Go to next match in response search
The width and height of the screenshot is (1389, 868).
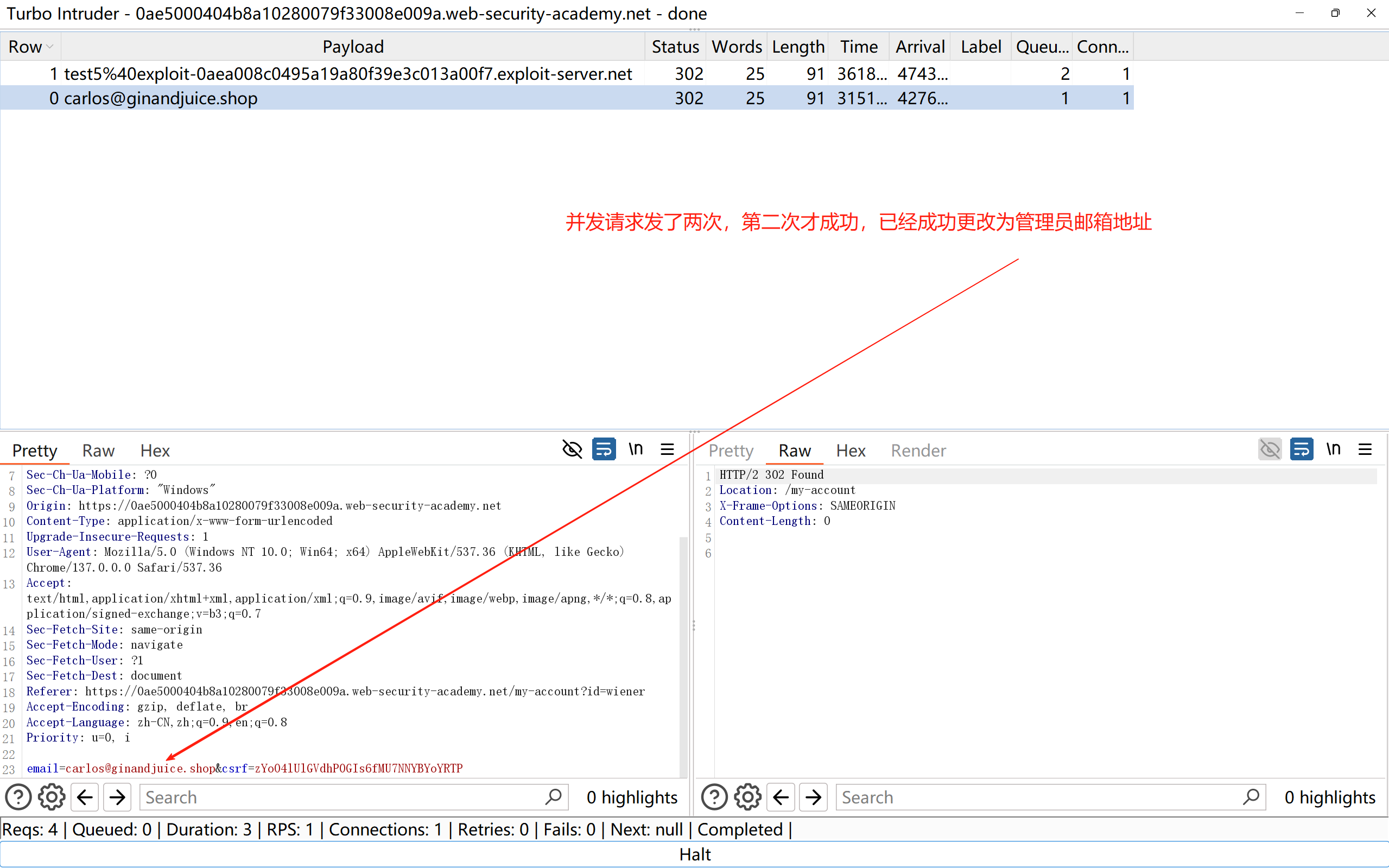(813, 797)
